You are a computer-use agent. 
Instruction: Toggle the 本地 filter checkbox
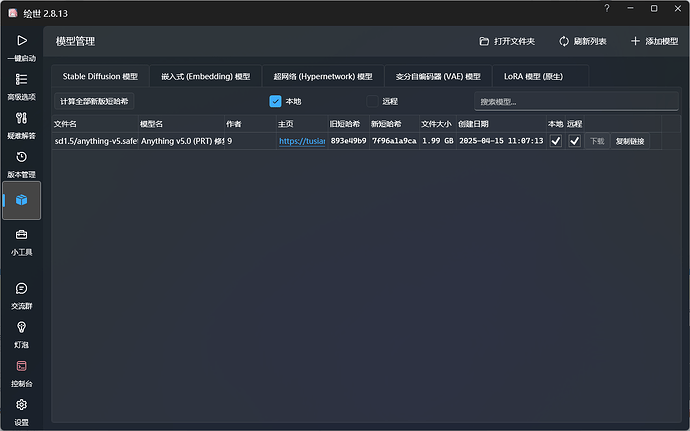coord(275,101)
